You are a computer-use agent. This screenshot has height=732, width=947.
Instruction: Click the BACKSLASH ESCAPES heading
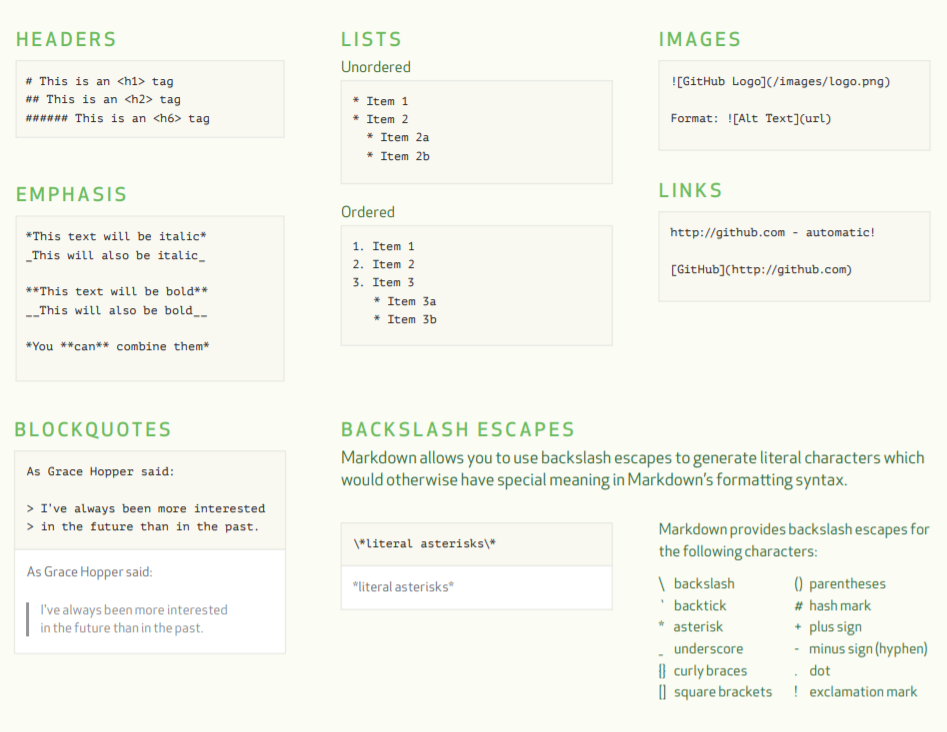458,430
